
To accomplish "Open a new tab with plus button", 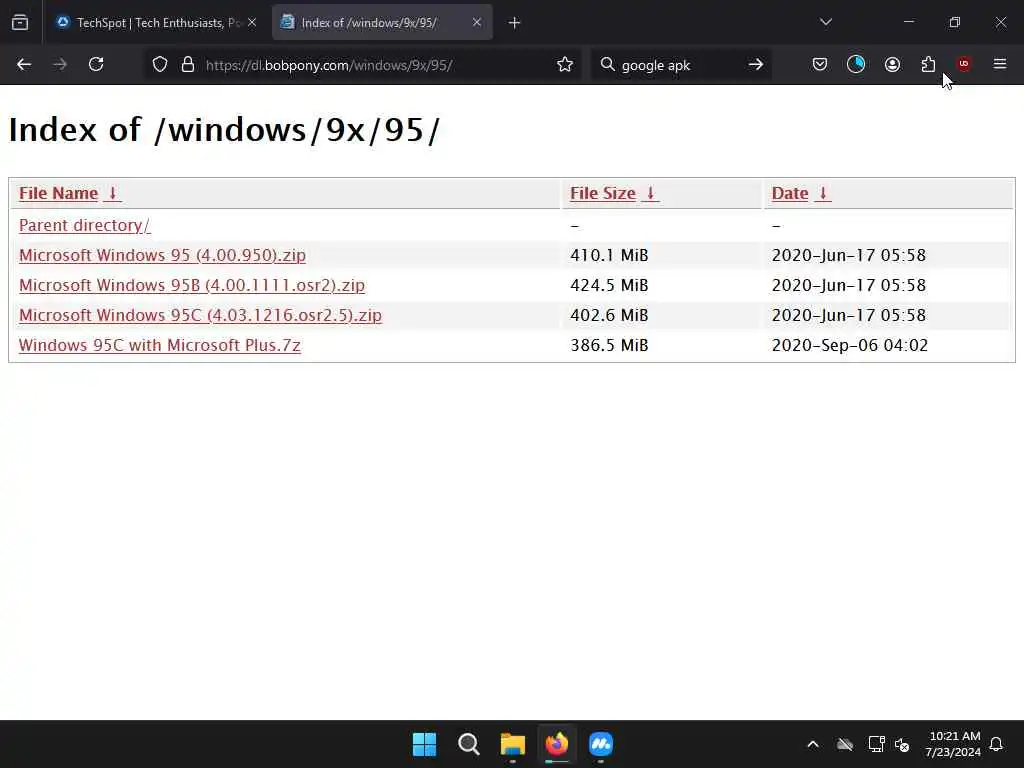I will coord(515,23).
